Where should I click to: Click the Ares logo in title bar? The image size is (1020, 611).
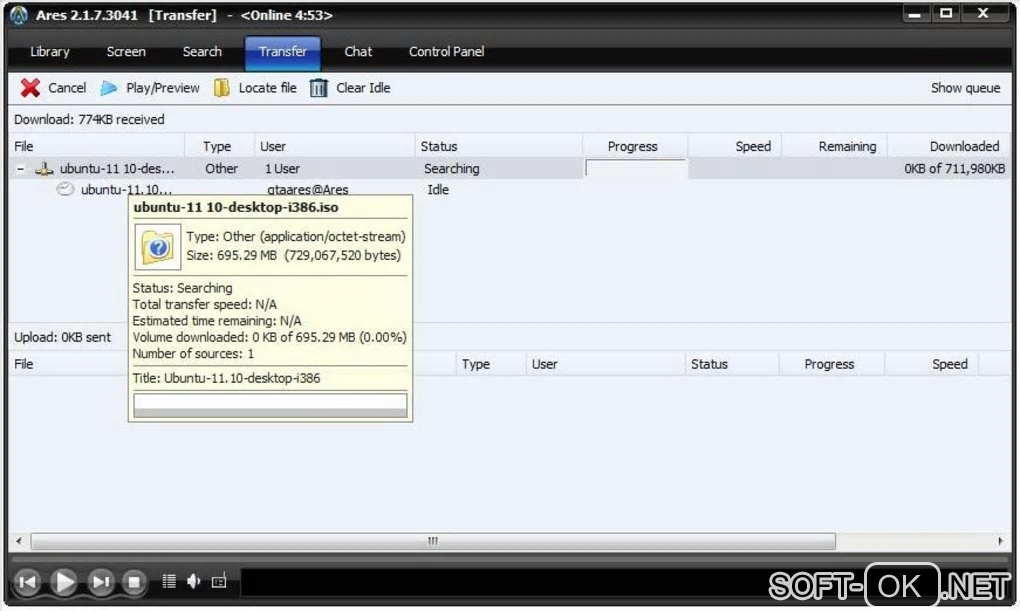pyautogui.click(x=19, y=15)
